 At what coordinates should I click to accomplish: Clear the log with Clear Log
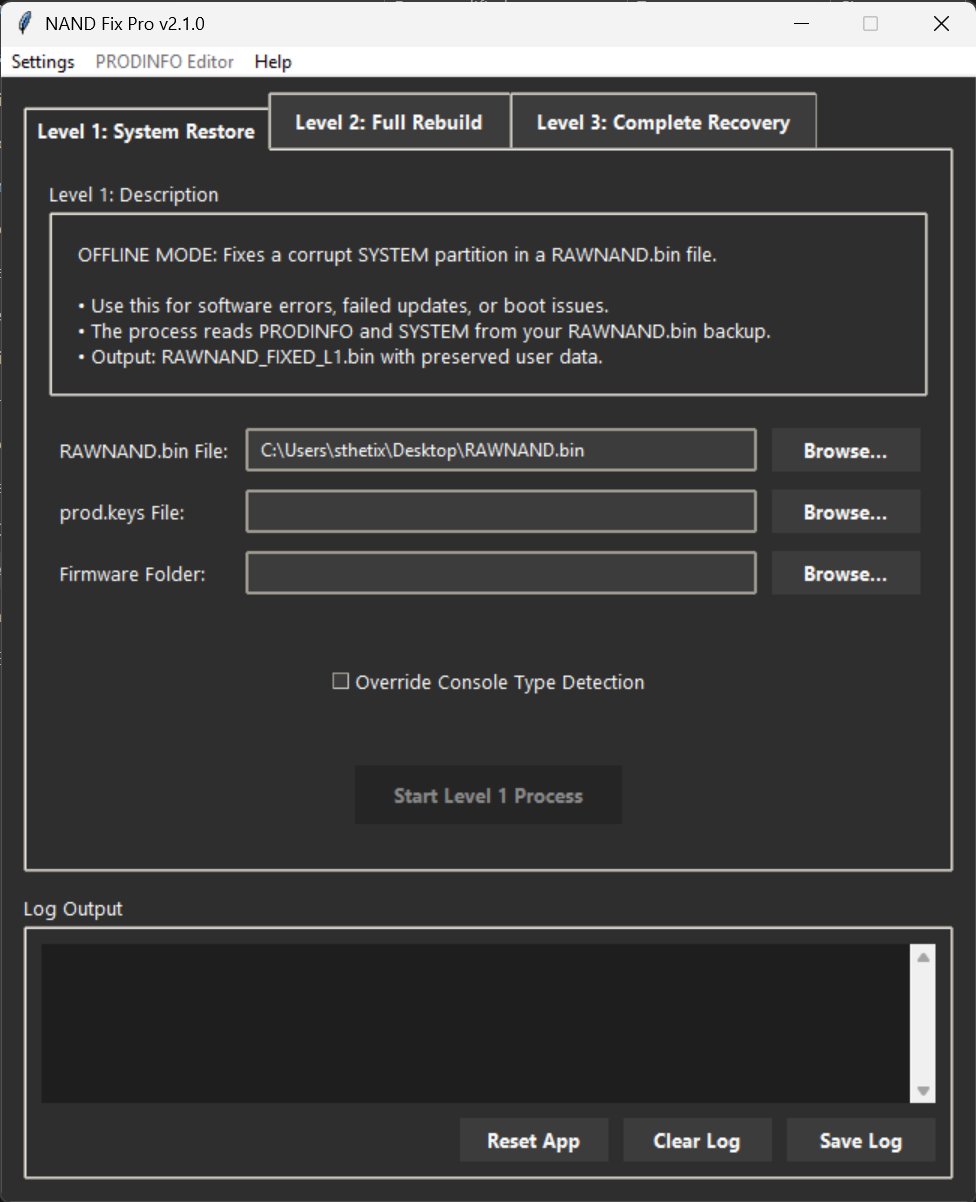pyautogui.click(x=696, y=1141)
